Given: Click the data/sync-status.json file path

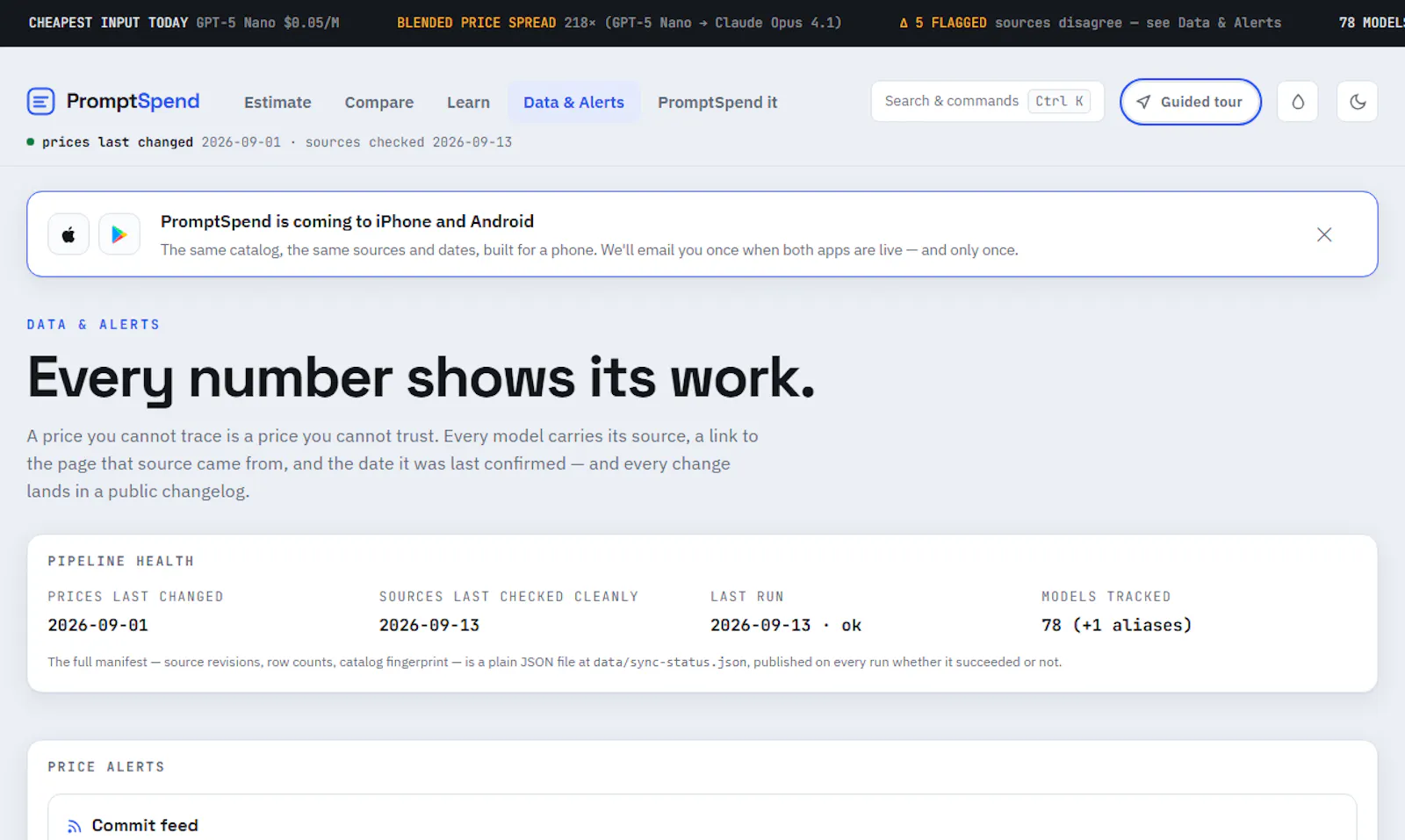Looking at the screenshot, I should pyautogui.click(x=670, y=662).
